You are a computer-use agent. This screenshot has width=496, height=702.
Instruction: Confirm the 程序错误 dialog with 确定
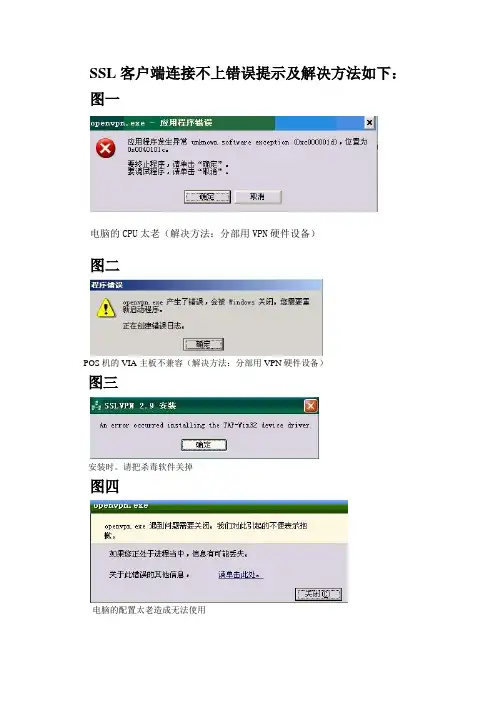pos(203,344)
